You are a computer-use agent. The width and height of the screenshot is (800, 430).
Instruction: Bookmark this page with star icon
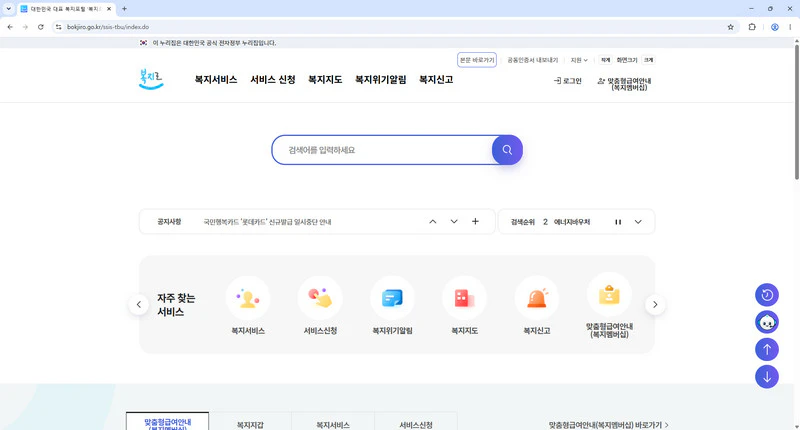coord(731,27)
